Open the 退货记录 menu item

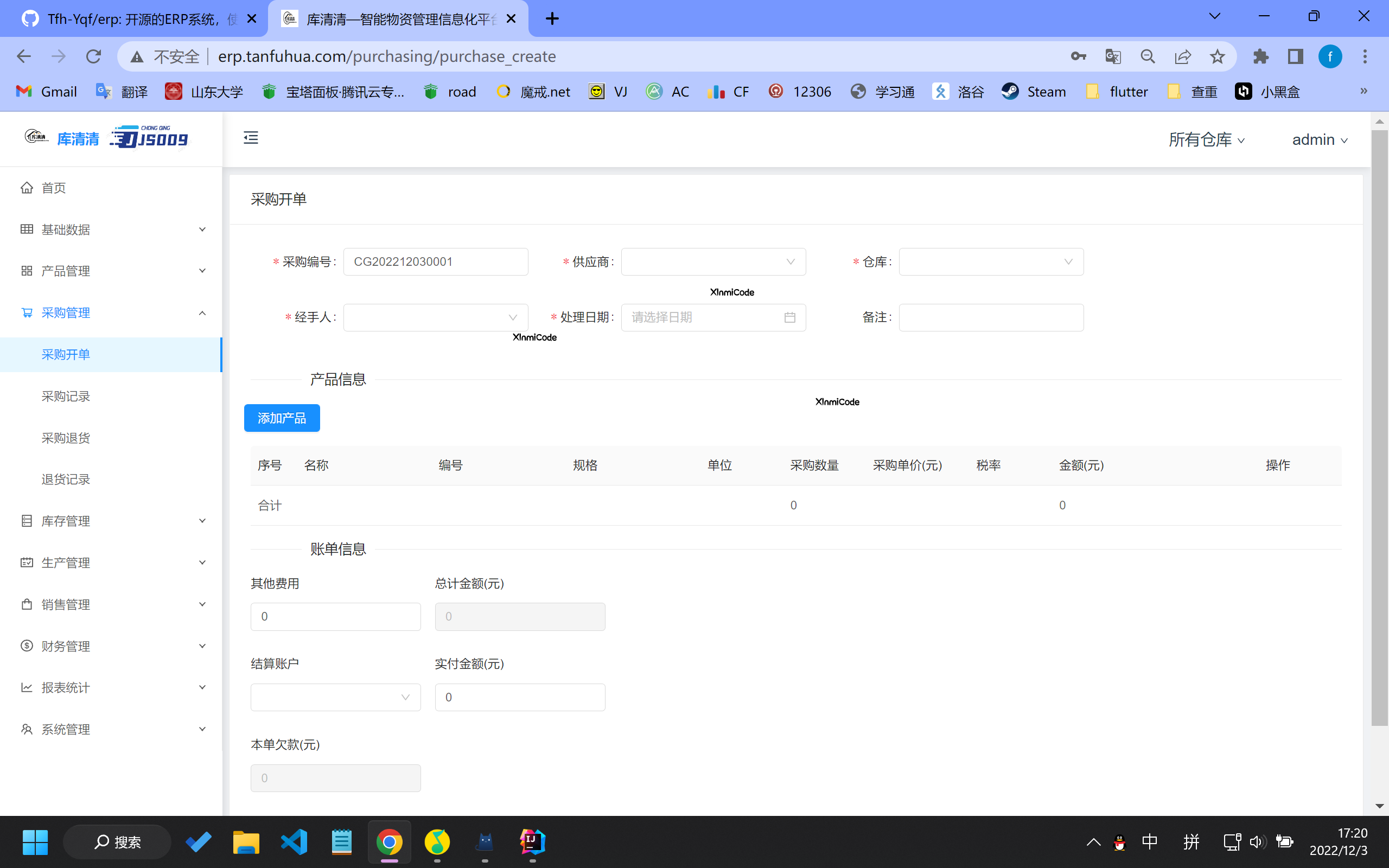tap(65, 479)
